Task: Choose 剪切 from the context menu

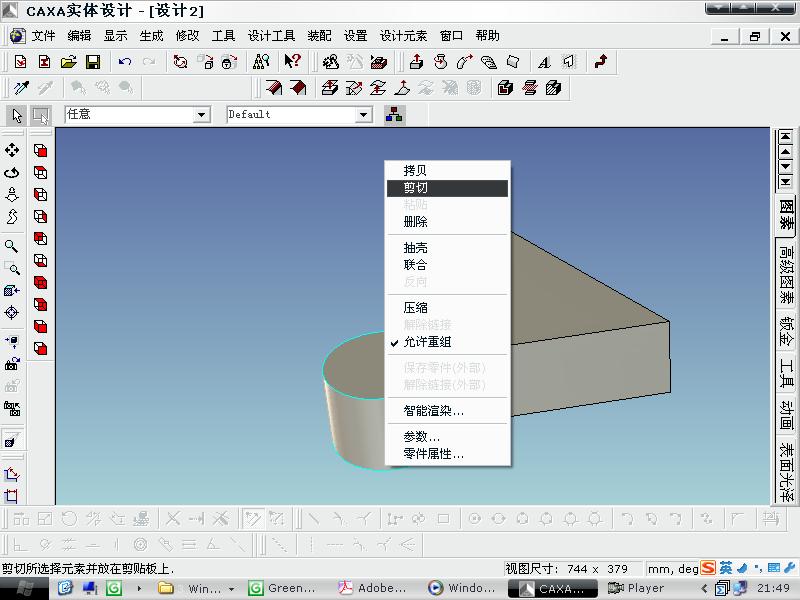Action: 447,188
